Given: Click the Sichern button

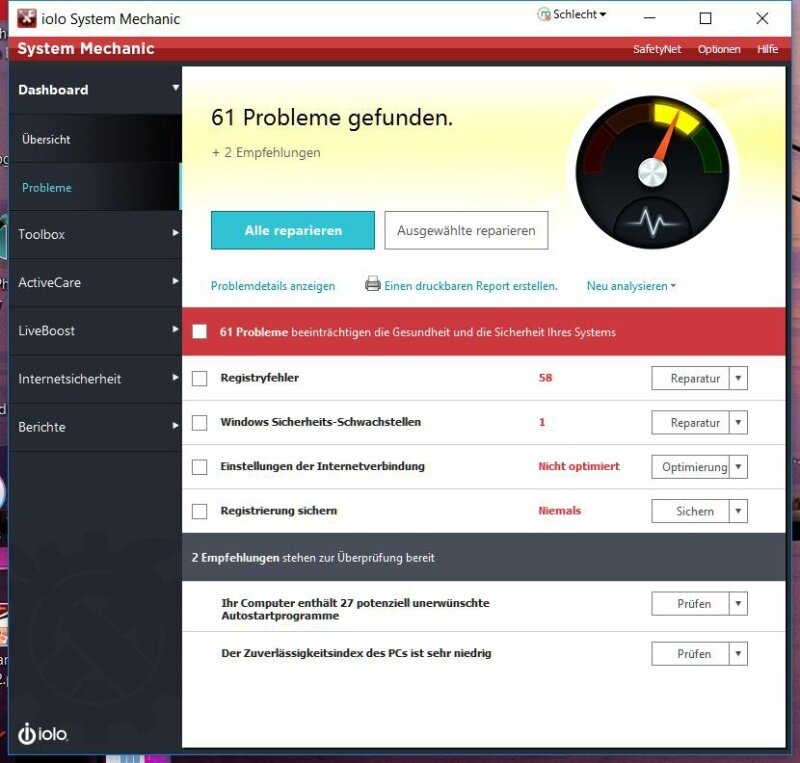Looking at the screenshot, I should click(690, 511).
